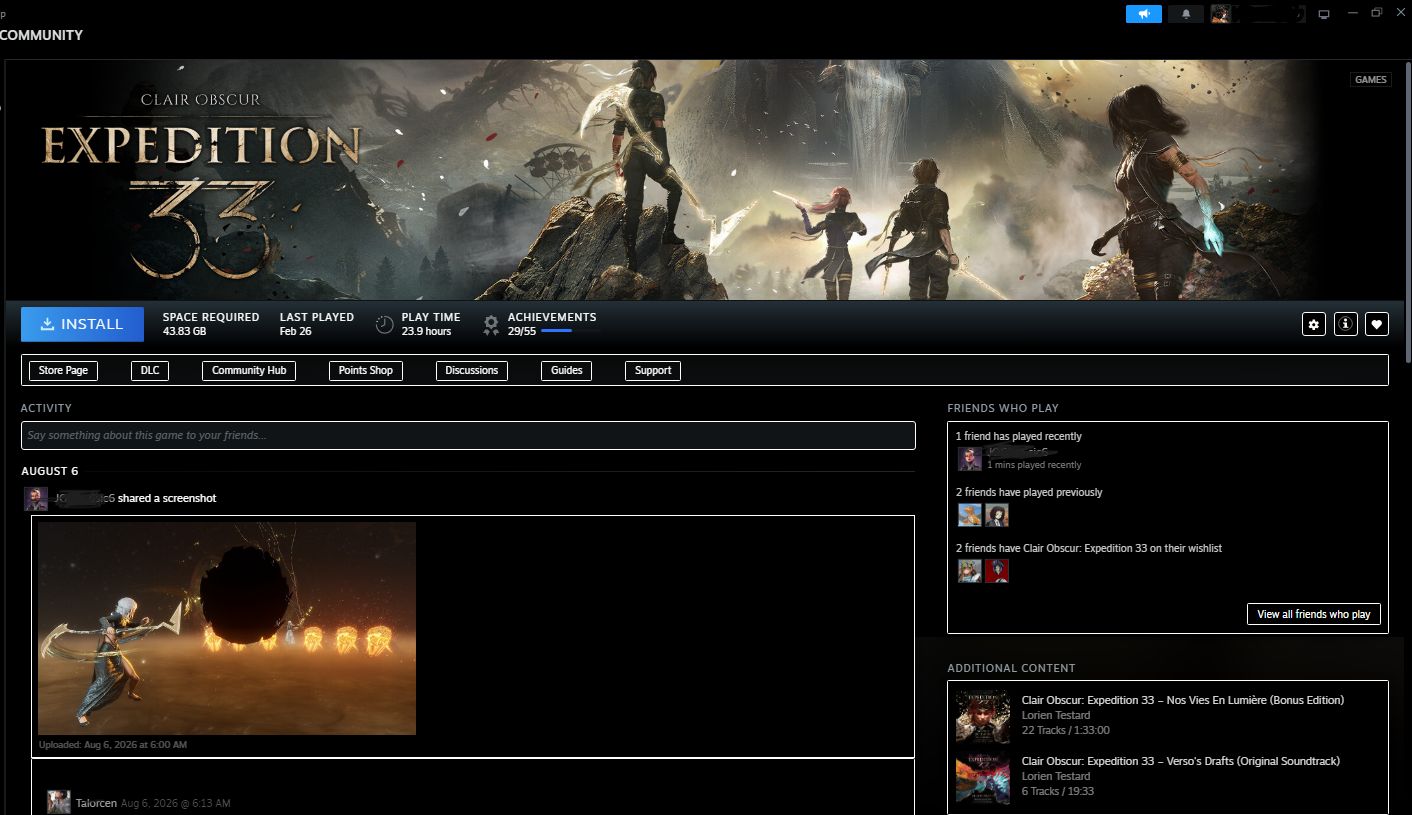Screen dimensions: 1412x815
Task: Click the Achievements badge icon
Action: [x=491, y=324]
